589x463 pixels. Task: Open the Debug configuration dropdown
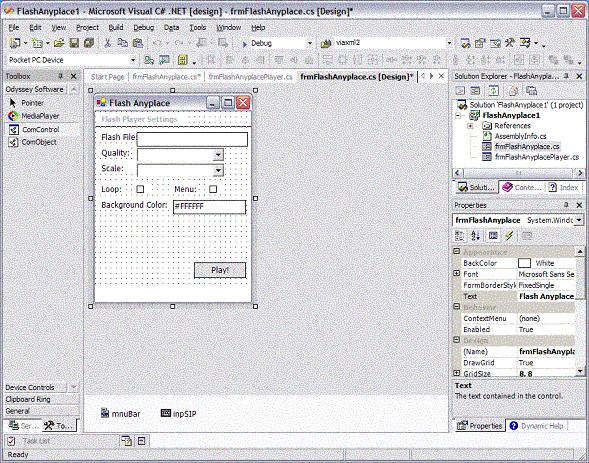(x=310, y=44)
